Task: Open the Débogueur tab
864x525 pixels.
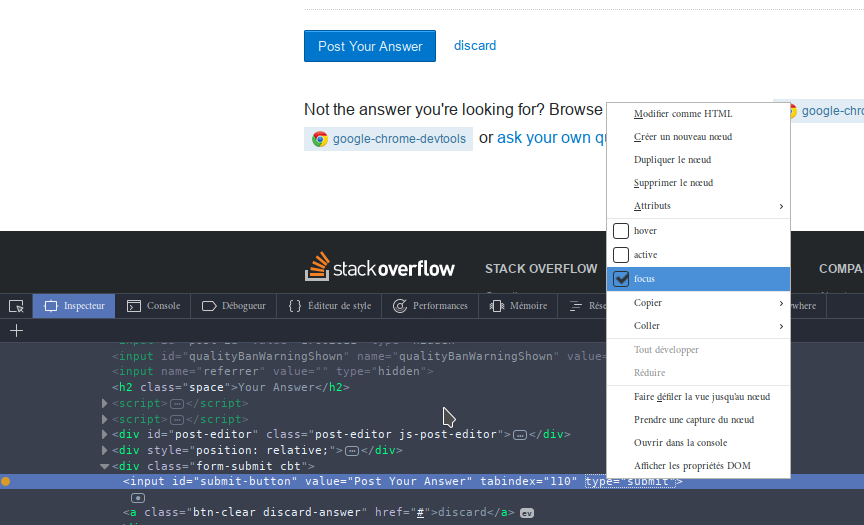Action: (234, 306)
